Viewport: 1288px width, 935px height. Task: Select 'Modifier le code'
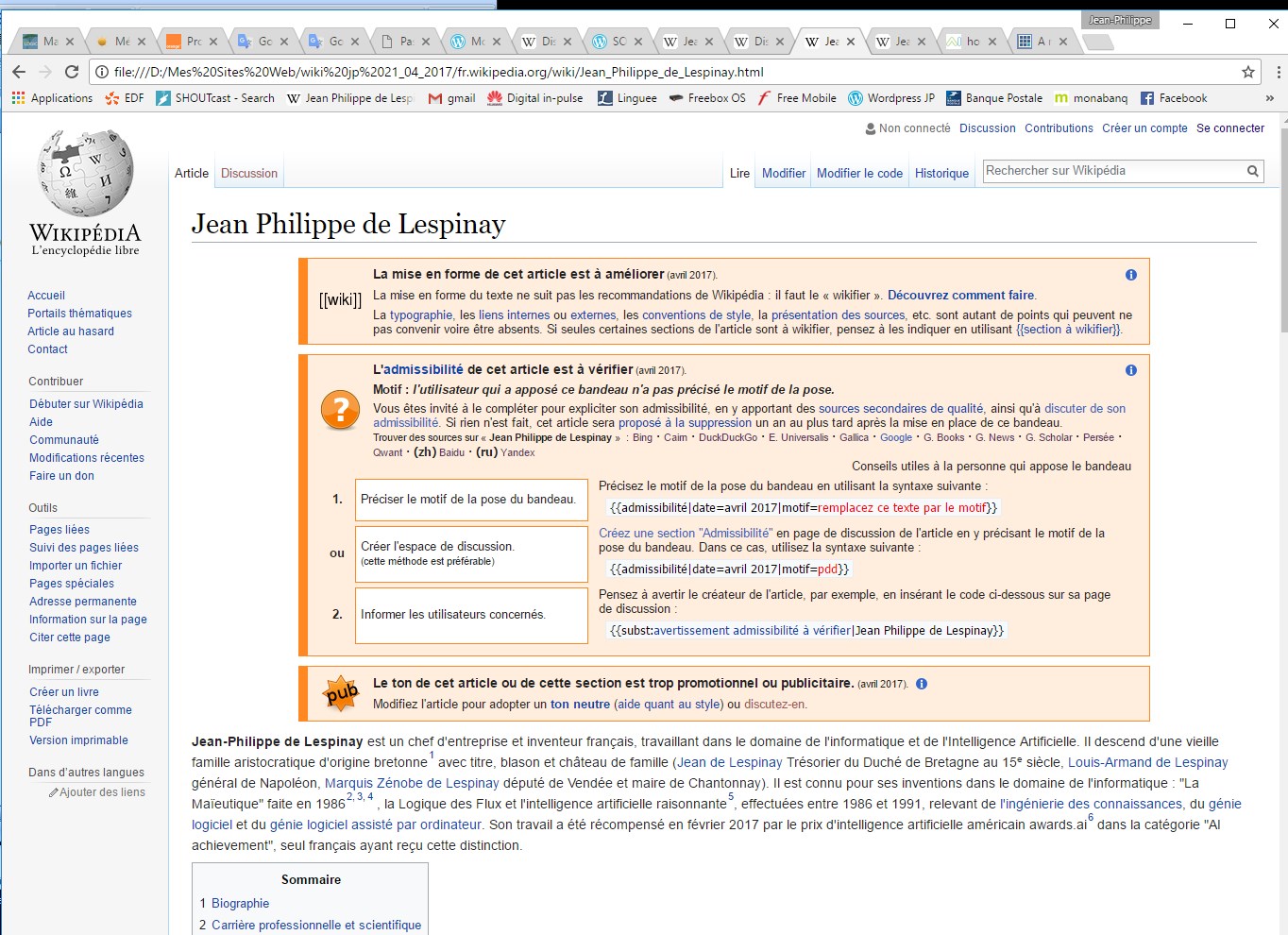(859, 173)
